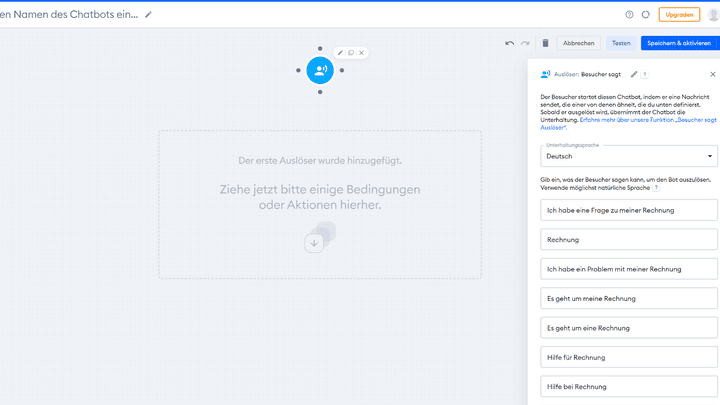Duplicate the trigger node
The width and height of the screenshot is (720, 405).
click(351, 53)
